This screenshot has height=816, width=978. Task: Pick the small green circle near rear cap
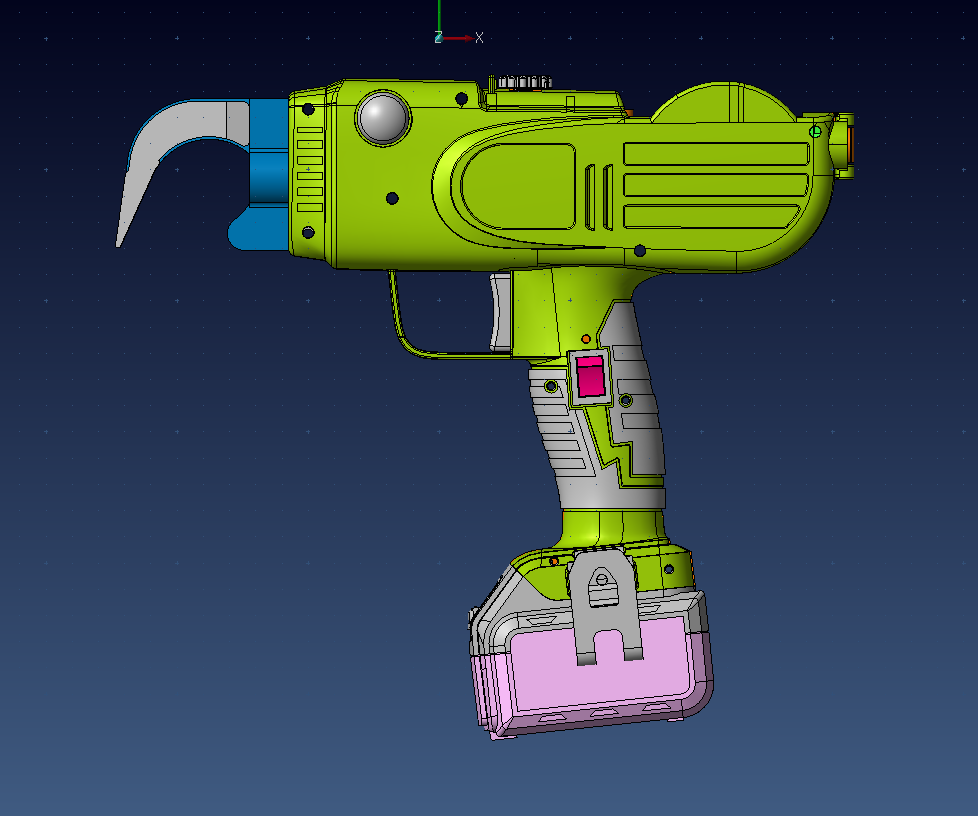pyautogui.click(x=815, y=132)
